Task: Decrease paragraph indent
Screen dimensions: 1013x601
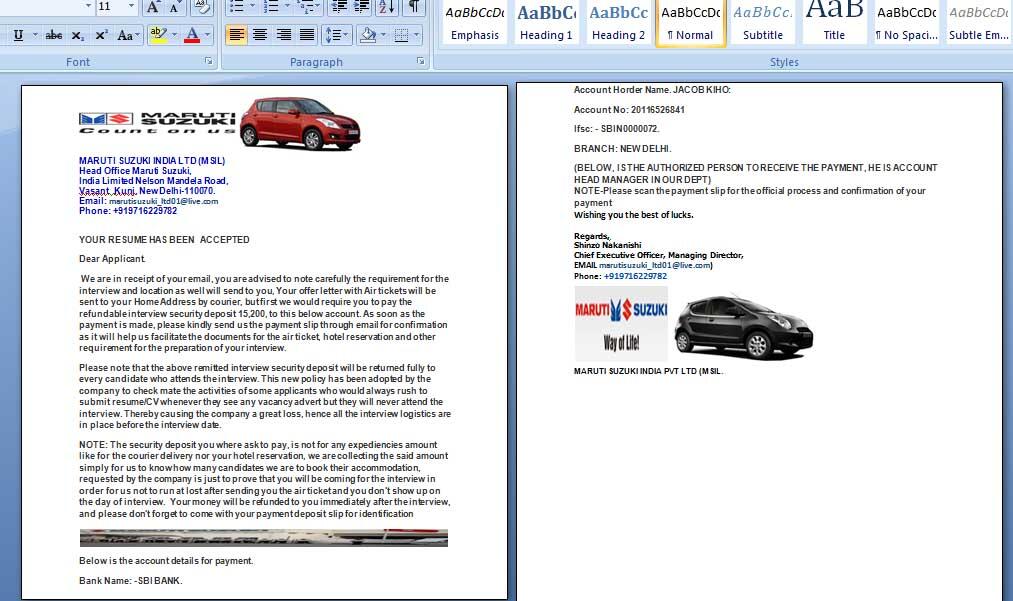Action: pyautogui.click(x=339, y=8)
